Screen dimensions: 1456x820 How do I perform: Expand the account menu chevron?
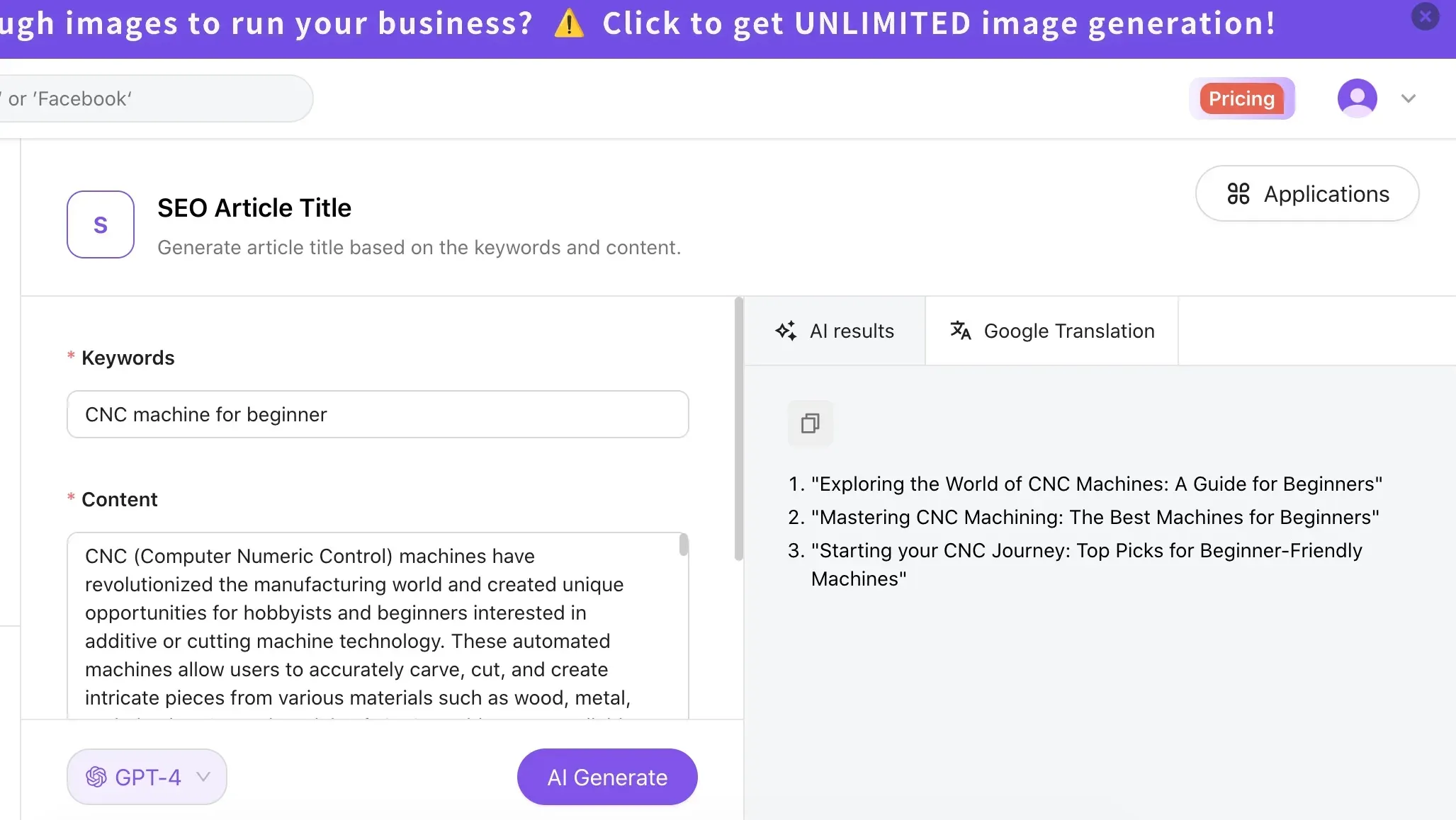(1409, 98)
